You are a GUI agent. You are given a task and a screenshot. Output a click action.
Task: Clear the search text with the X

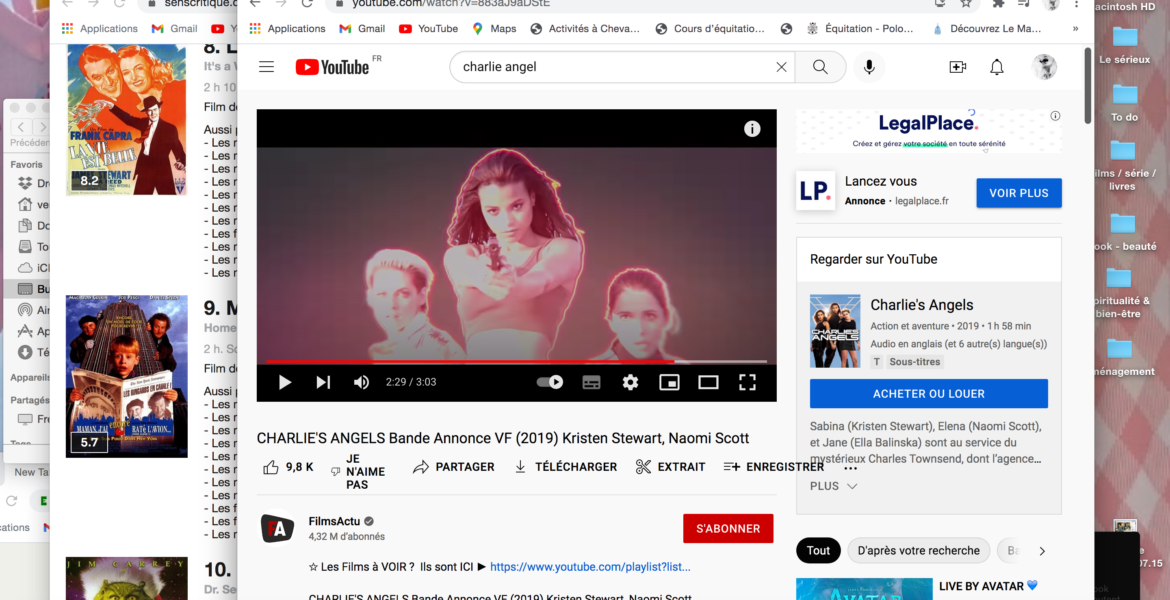point(781,67)
